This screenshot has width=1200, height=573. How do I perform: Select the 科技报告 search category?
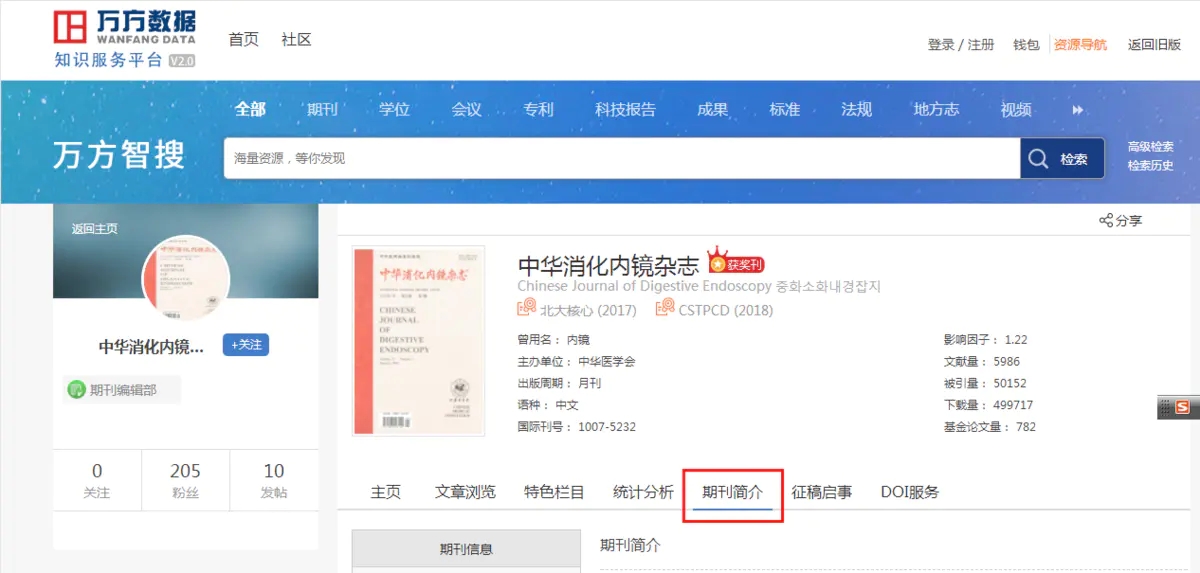coord(626,109)
